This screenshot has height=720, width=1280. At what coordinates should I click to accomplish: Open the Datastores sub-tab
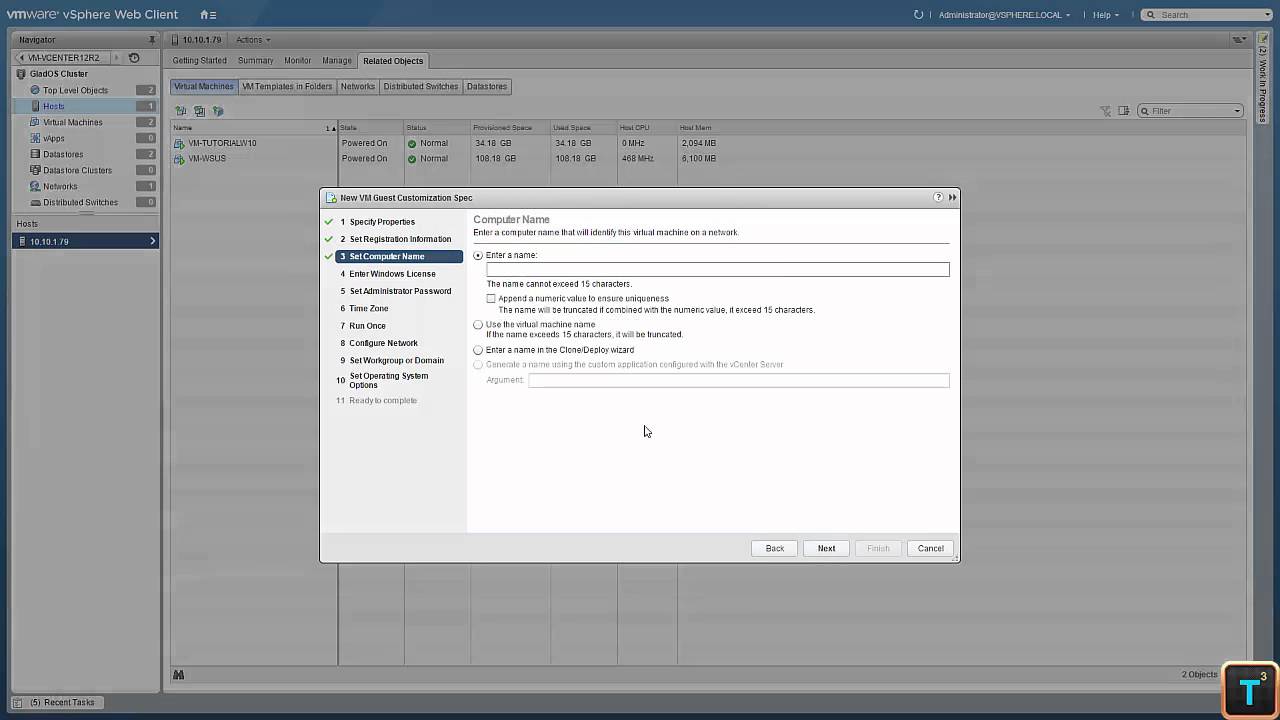[x=487, y=86]
